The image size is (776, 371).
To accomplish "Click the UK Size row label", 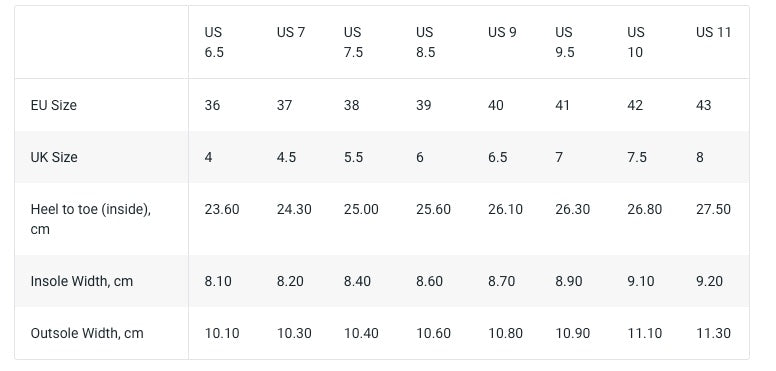I will [54, 157].
